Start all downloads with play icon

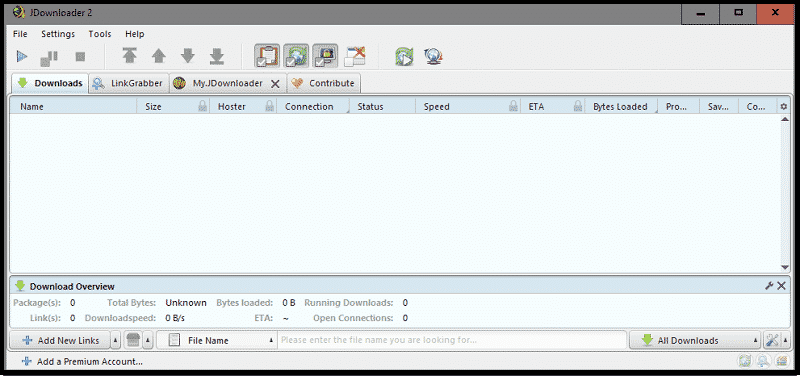pyautogui.click(x=21, y=56)
